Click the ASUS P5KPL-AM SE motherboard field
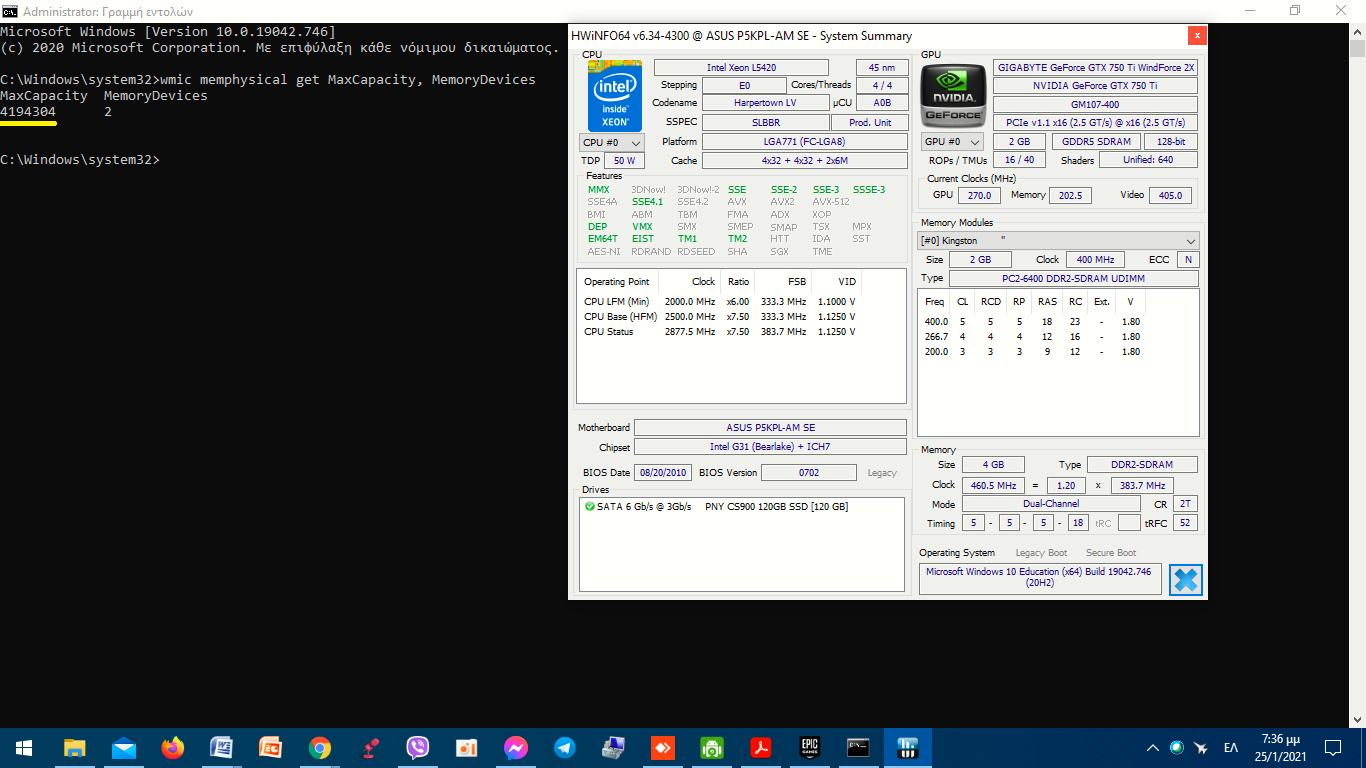1366x768 pixels. [x=770, y=428]
